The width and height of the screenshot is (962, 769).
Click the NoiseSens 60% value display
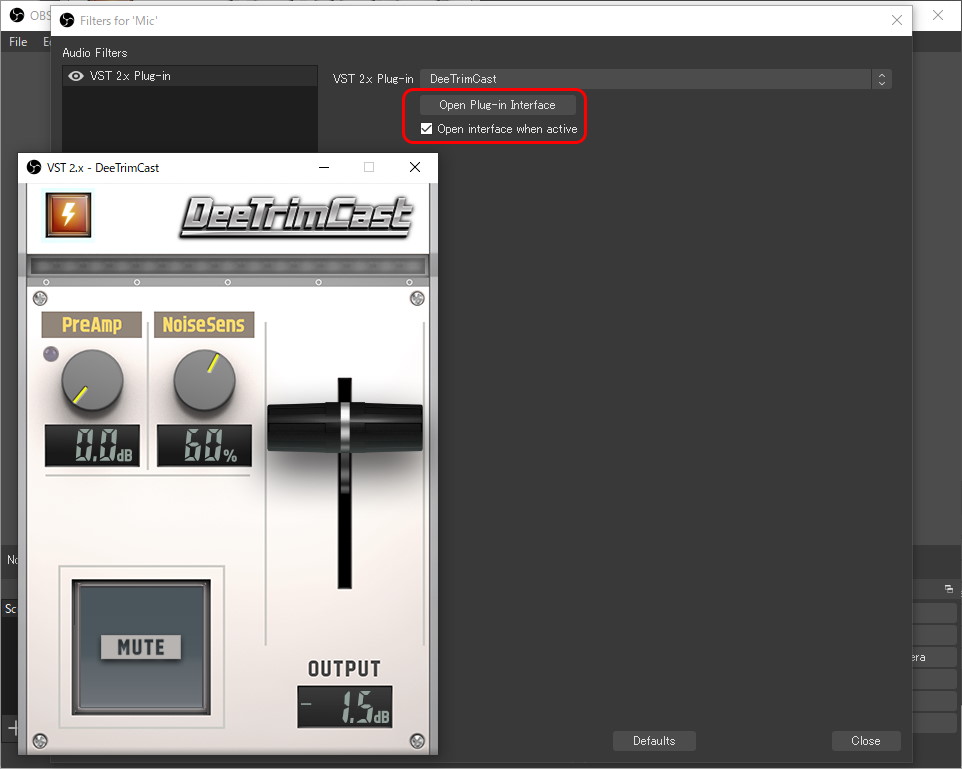(x=204, y=446)
